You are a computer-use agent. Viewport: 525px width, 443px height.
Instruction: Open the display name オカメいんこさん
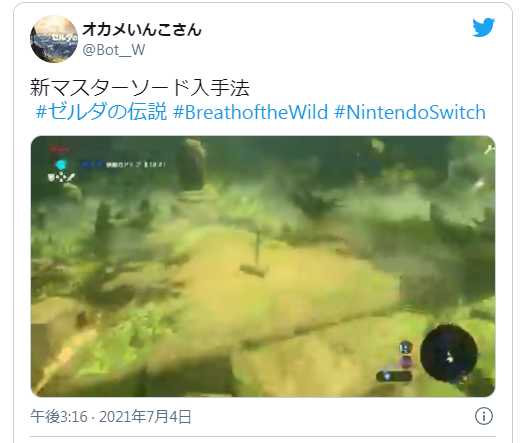142,29
